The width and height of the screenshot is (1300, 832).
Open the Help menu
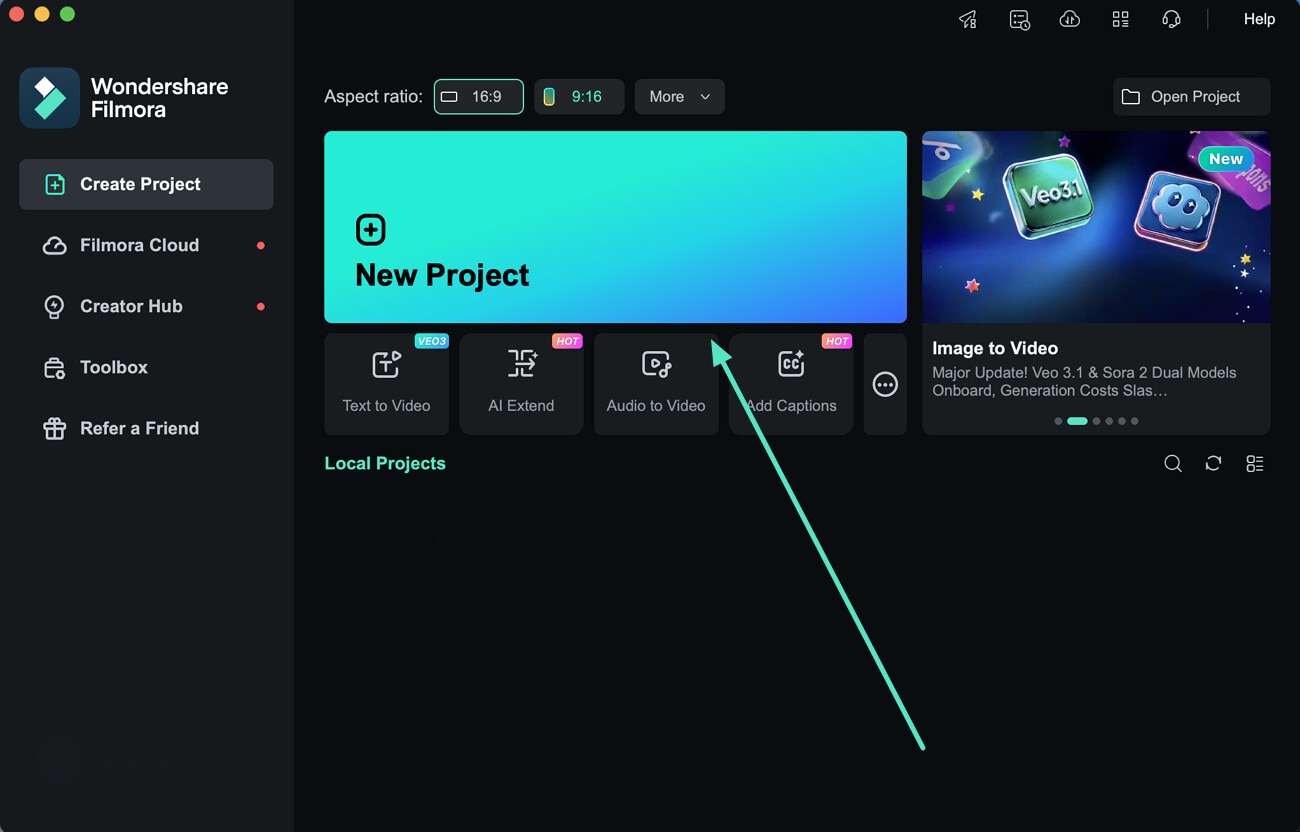(1259, 19)
